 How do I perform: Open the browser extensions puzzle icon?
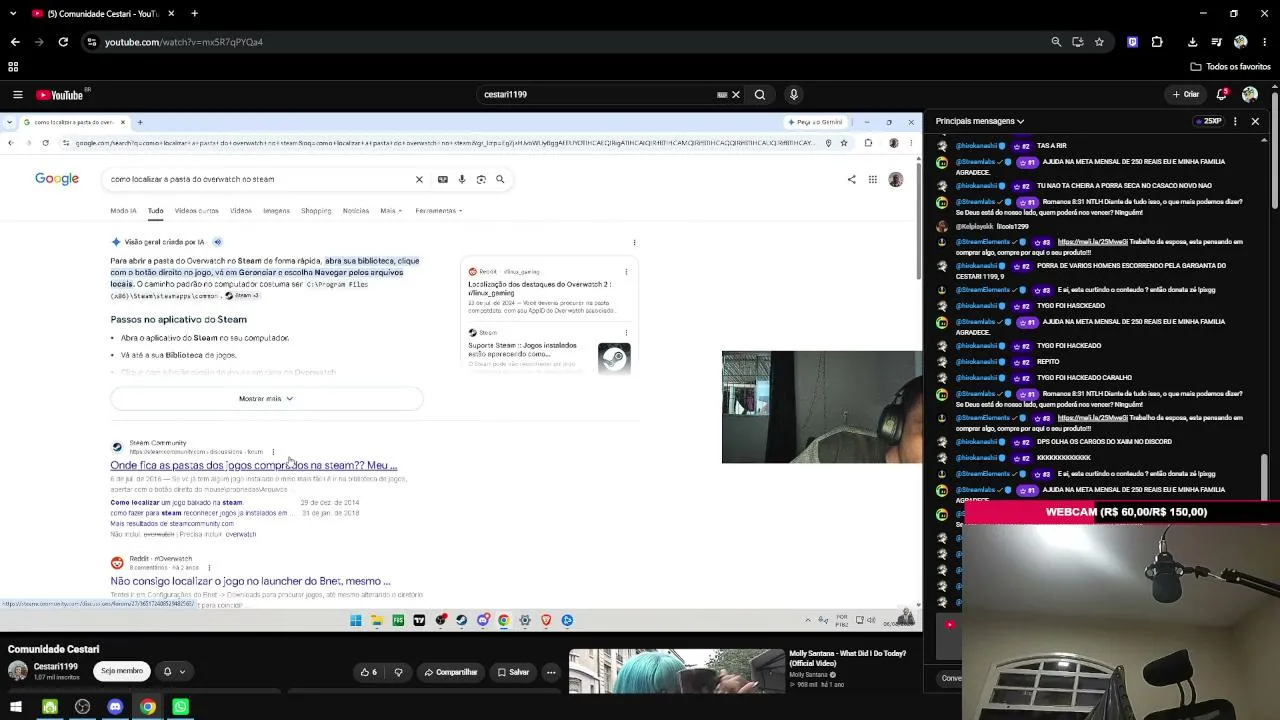click(1157, 42)
